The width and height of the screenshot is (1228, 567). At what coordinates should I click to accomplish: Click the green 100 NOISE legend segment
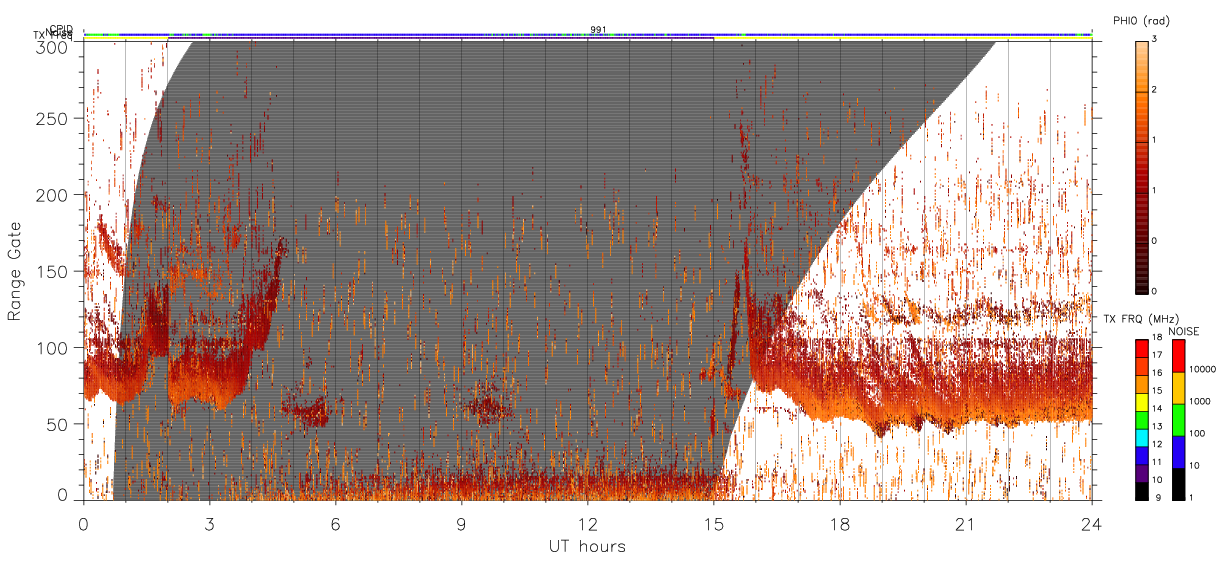click(1179, 420)
